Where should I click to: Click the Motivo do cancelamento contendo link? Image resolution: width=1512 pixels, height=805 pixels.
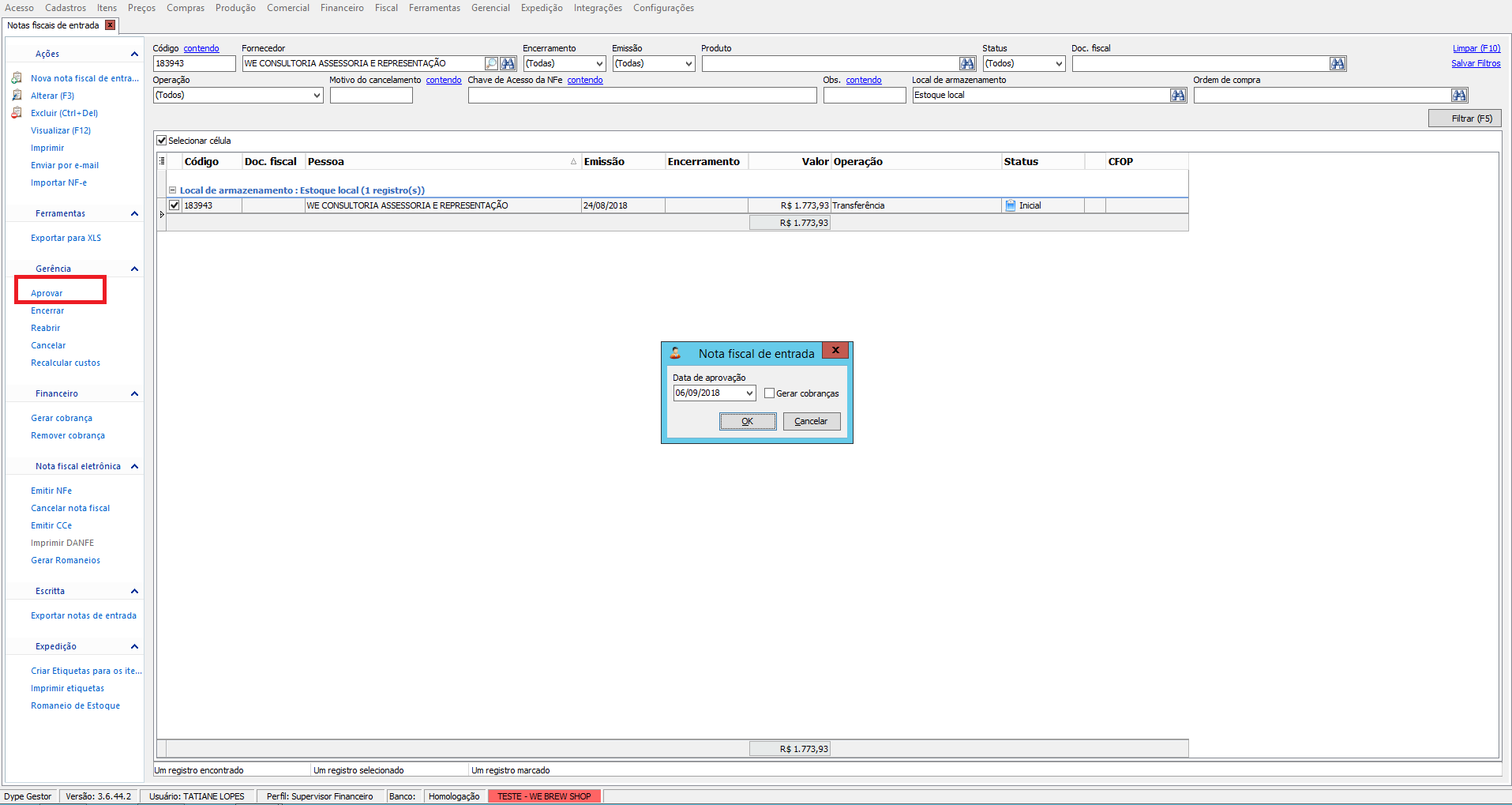click(444, 80)
